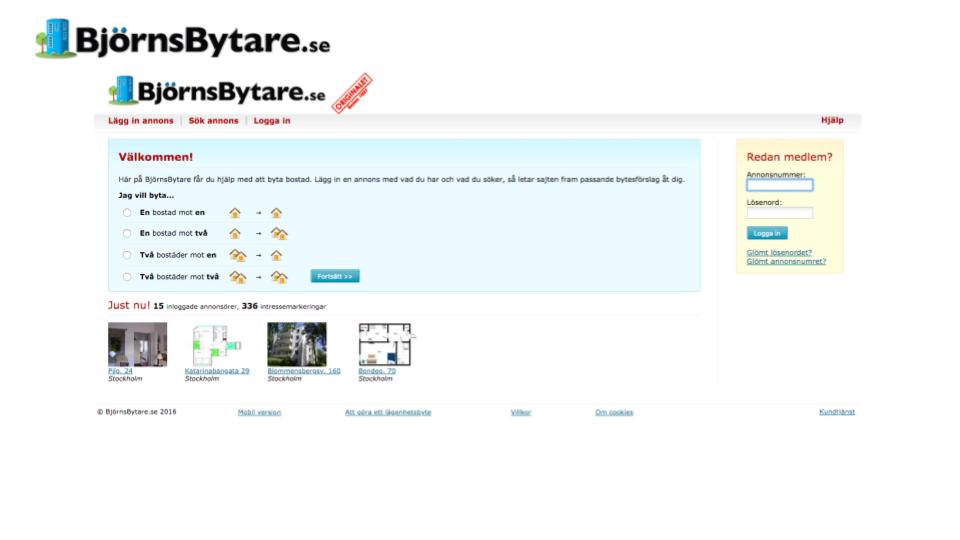Follow the 'Katarinabangata 29' listing link
Image resolution: width=960 pixels, height=540 pixels.
tap(217, 371)
